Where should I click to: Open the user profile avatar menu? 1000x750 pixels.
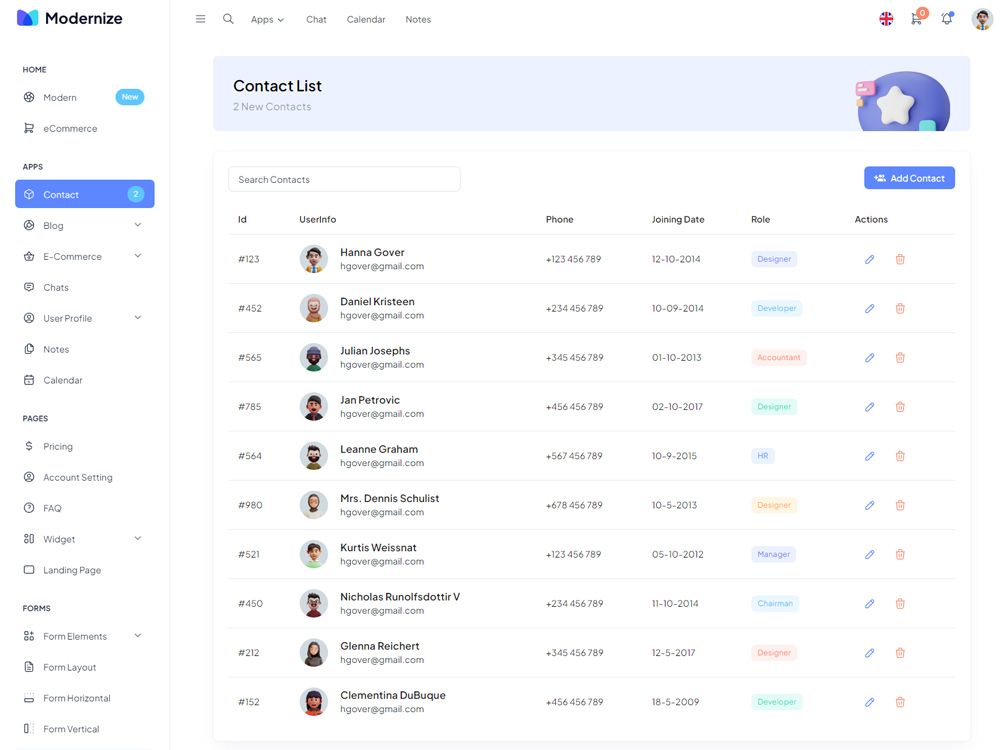981,19
